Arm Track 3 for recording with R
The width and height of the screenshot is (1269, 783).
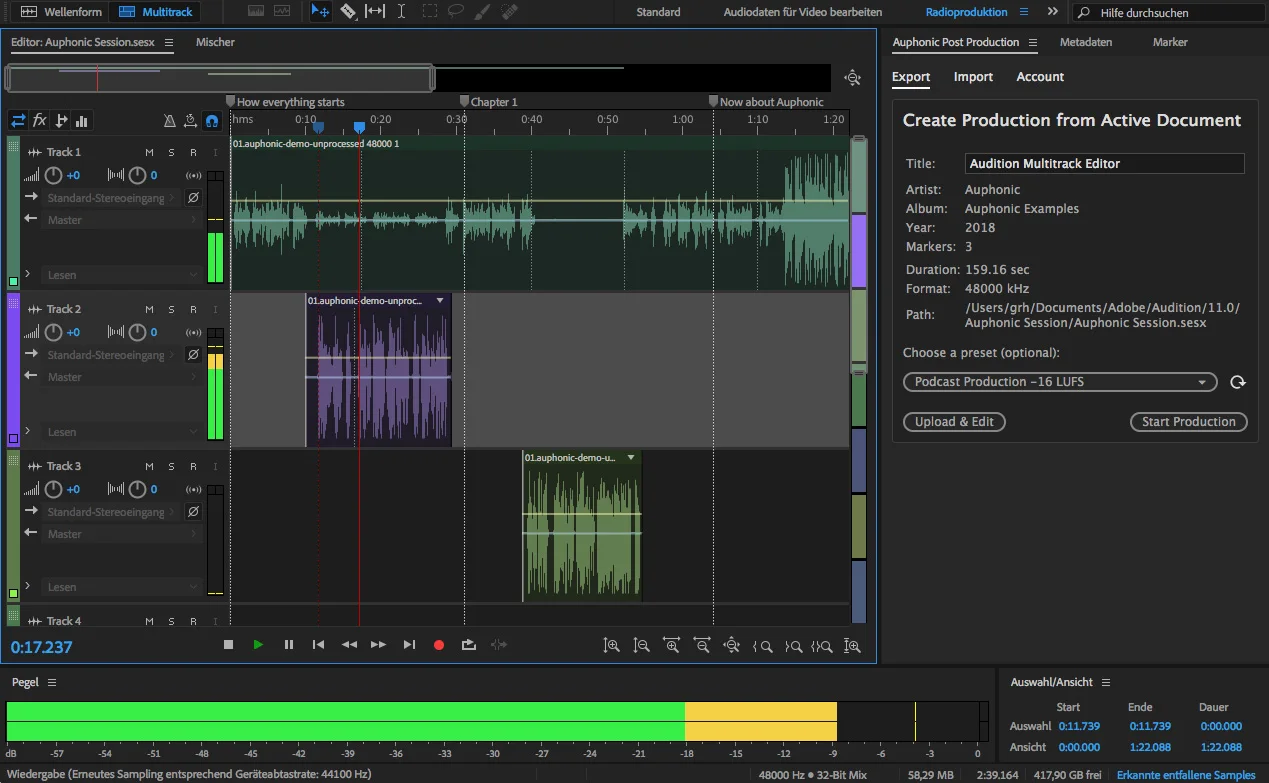tap(193, 466)
